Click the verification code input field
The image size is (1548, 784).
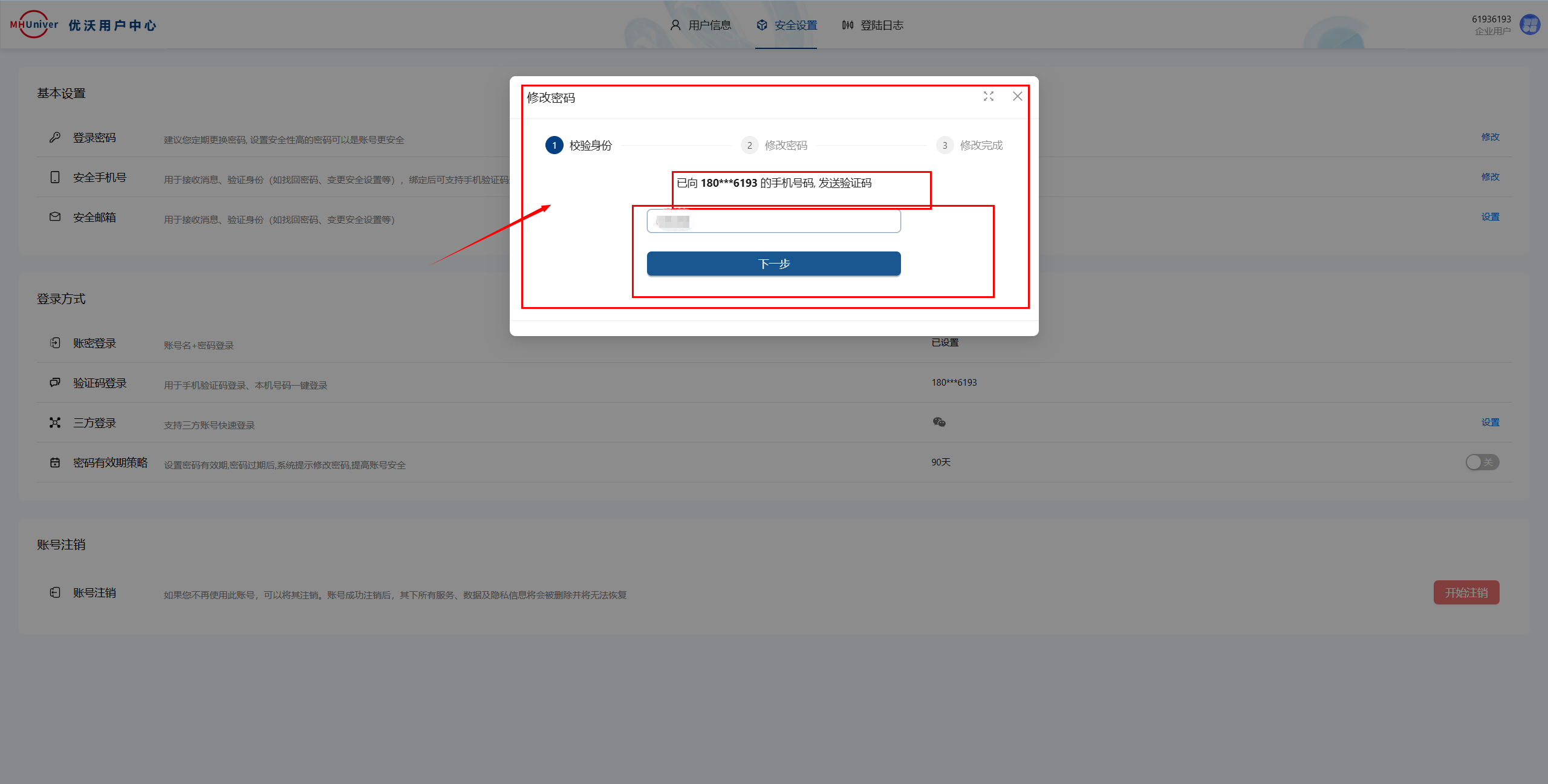tap(773, 221)
